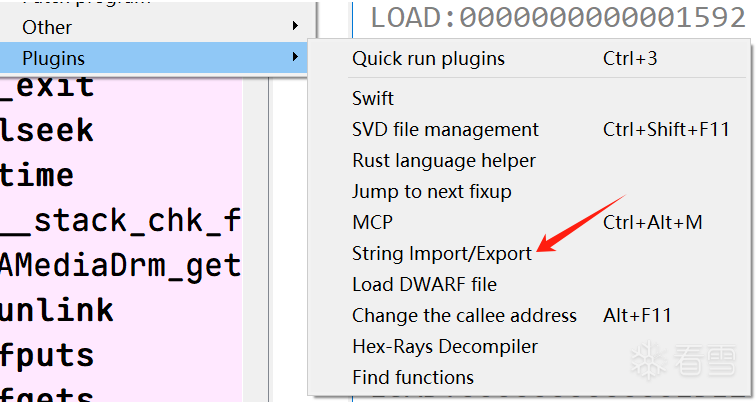Start the MCP plugin
Viewport: 756px width, 402px height.
coord(372,222)
